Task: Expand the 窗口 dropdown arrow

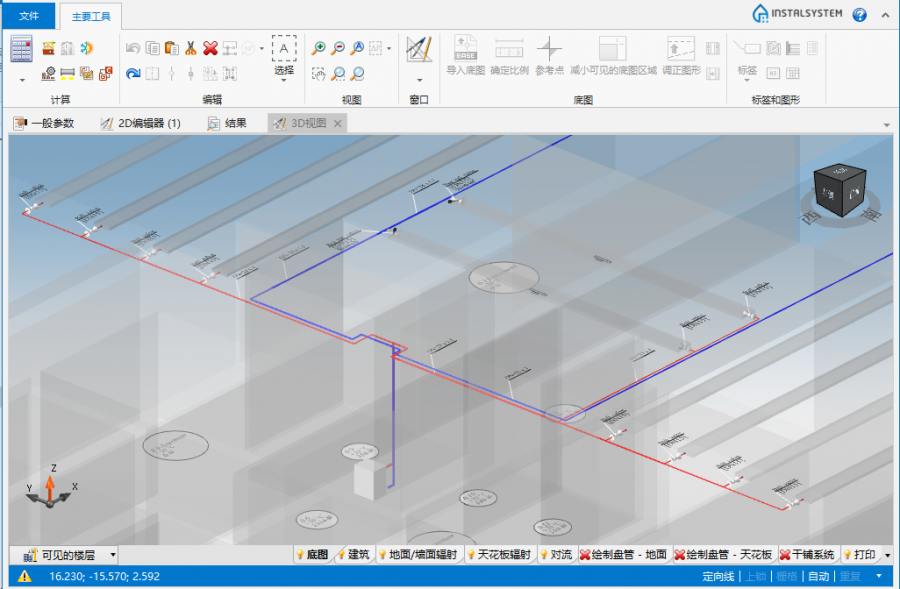Action: [x=419, y=79]
